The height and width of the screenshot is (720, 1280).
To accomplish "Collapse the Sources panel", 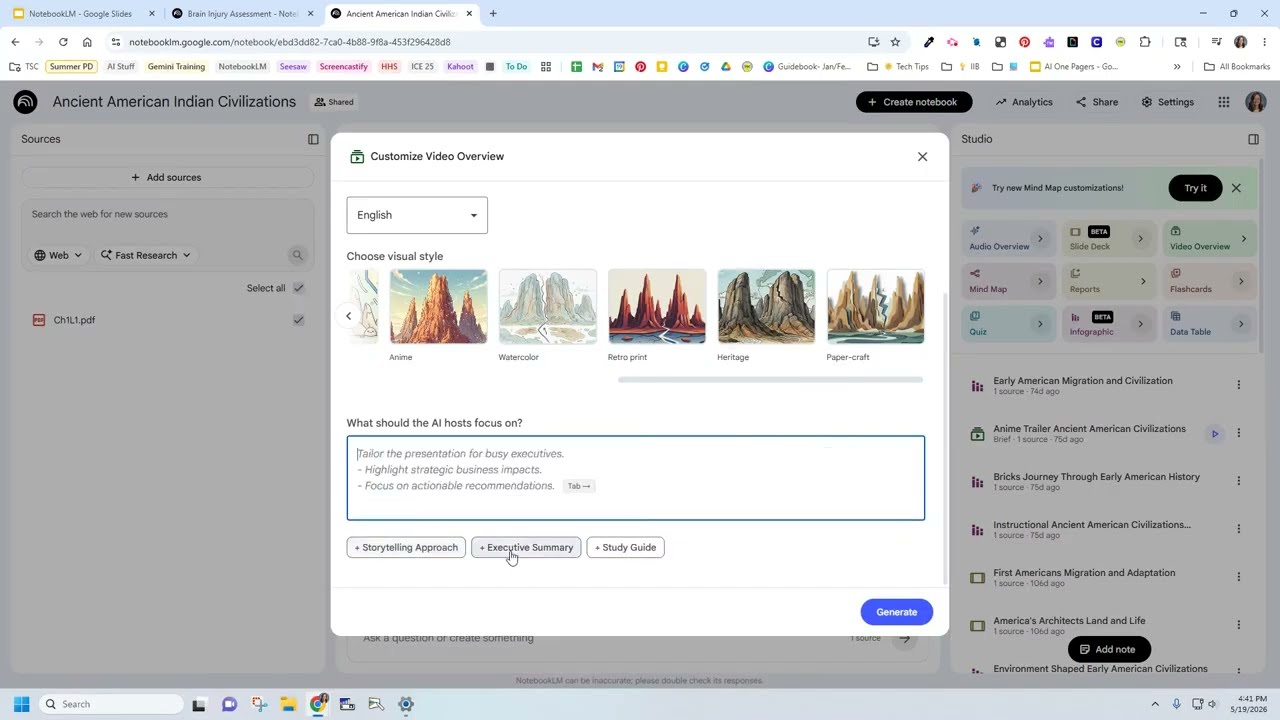I will (313, 139).
